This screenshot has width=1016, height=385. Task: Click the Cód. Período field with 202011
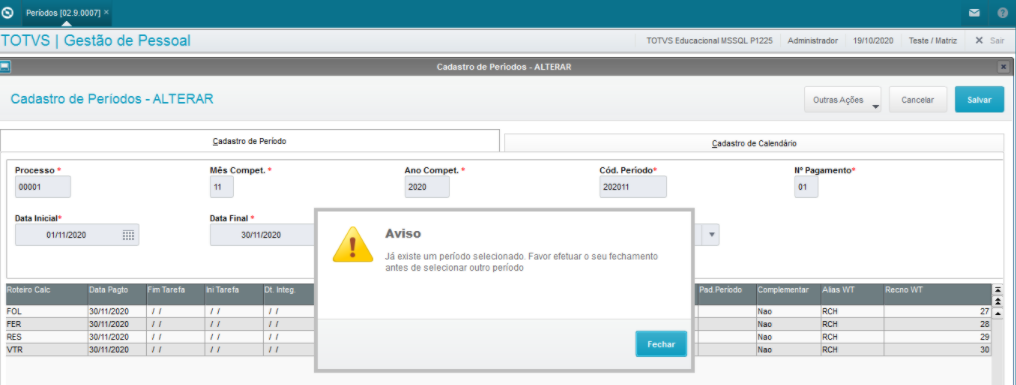click(632, 187)
